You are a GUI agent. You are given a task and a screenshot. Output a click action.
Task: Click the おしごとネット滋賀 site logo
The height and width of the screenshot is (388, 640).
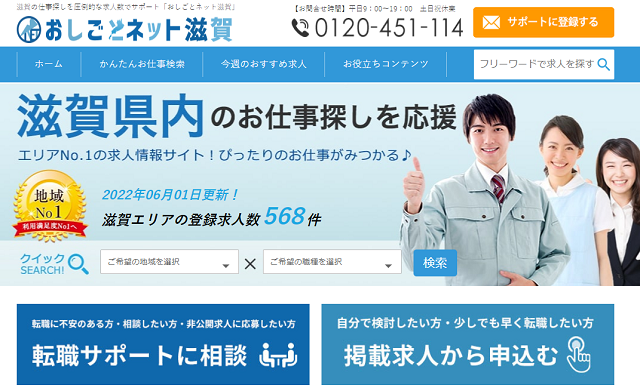tap(125, 29)
